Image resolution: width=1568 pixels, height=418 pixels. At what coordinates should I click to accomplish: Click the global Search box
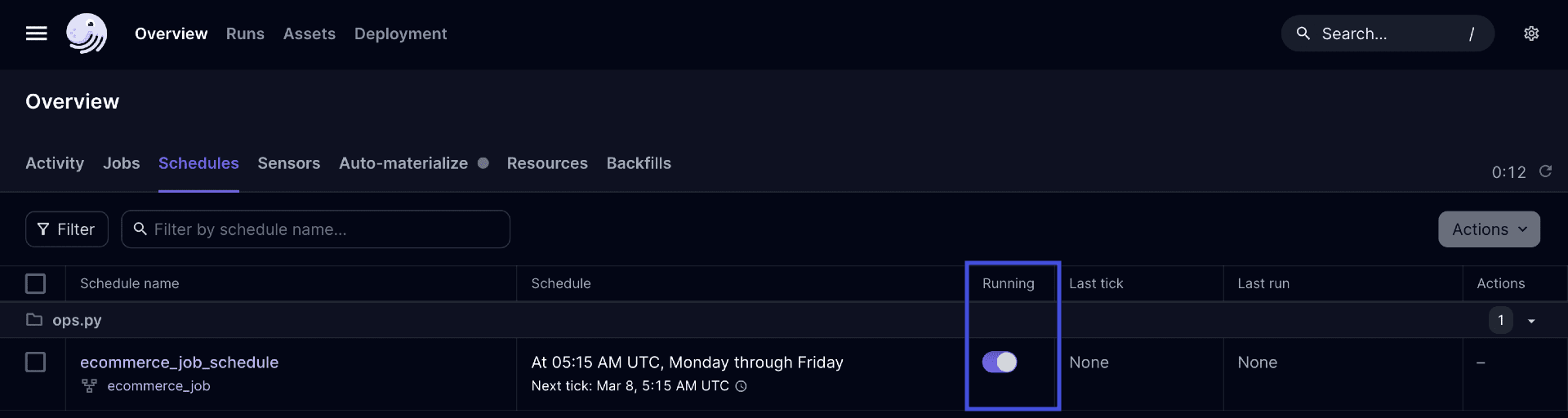tap(1387, 33)
